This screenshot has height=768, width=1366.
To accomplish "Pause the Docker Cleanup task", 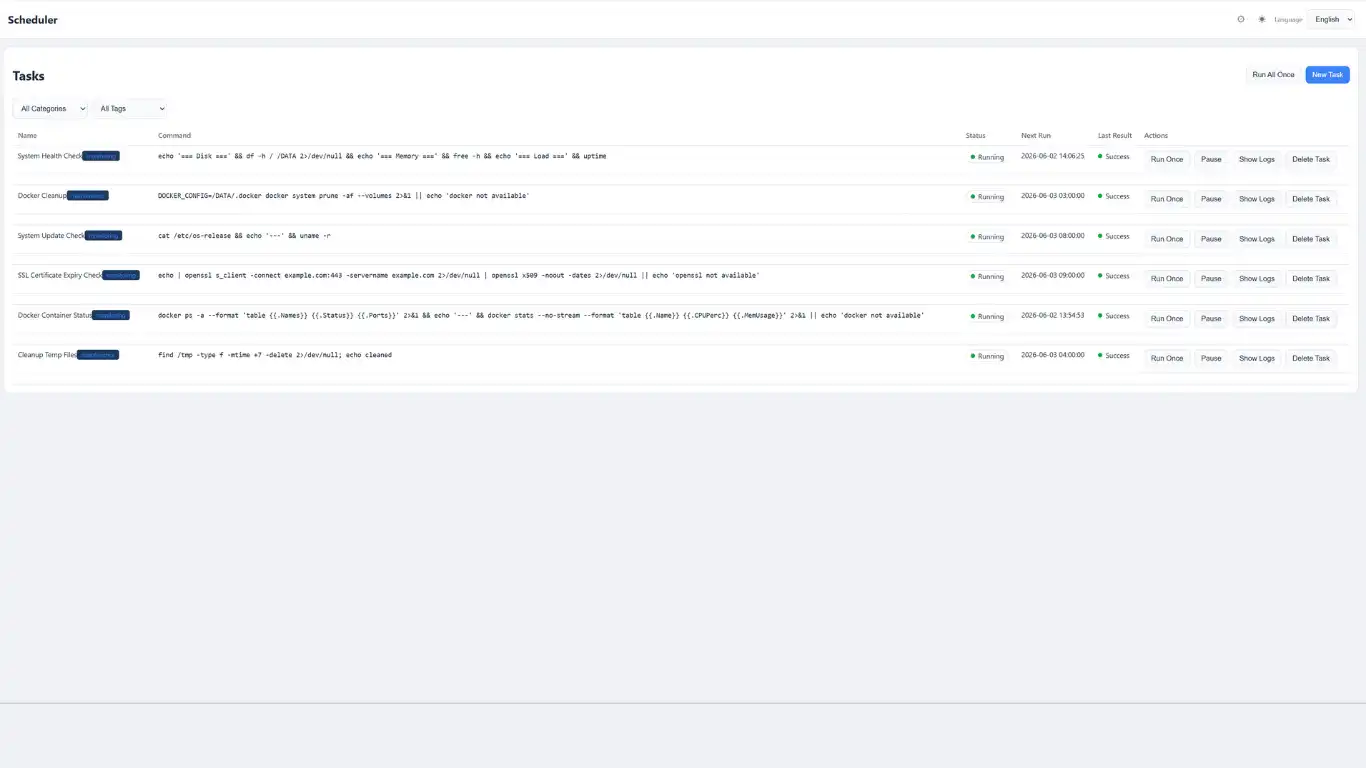I will point(1211,199).
